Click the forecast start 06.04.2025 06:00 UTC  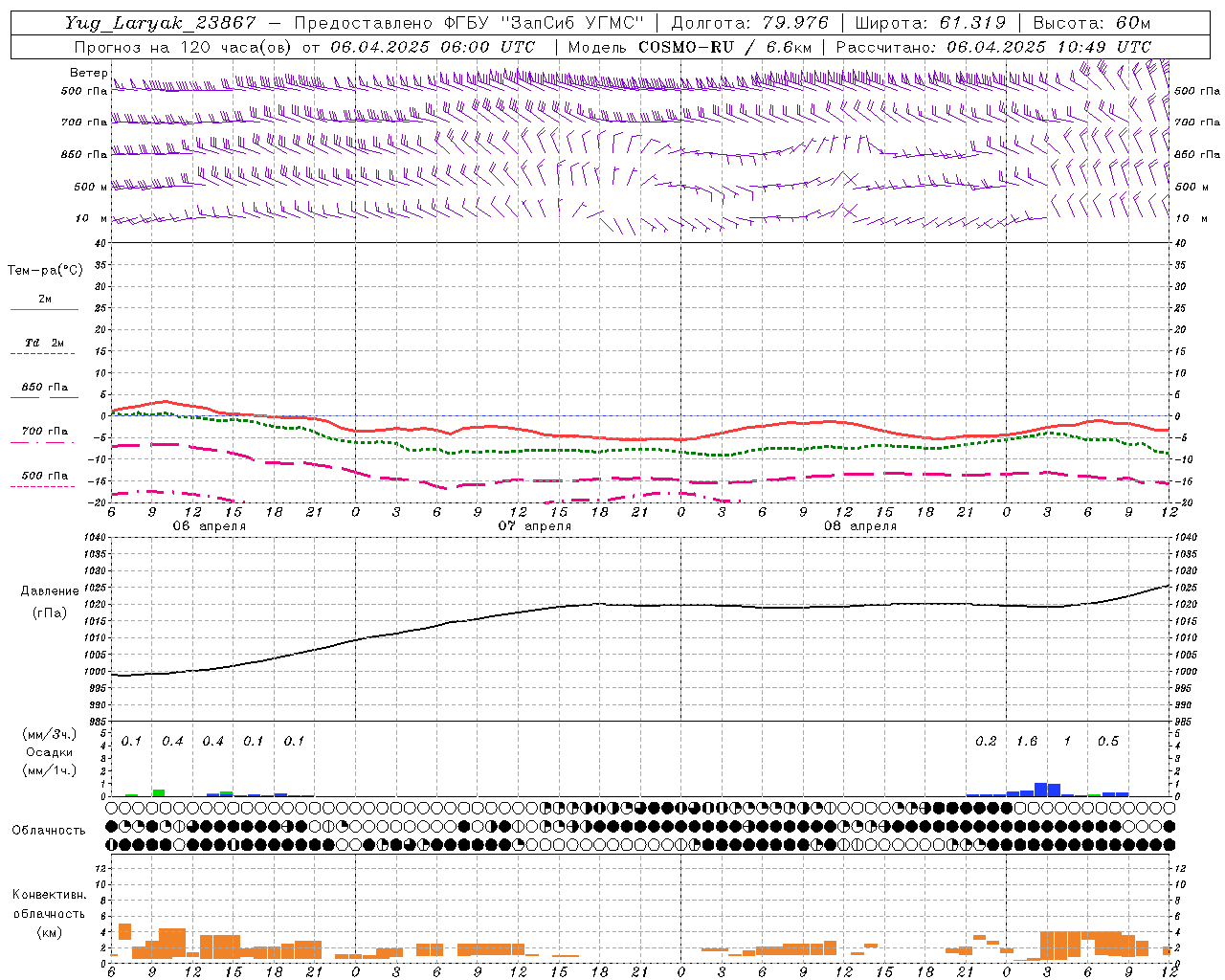(433, 47)
